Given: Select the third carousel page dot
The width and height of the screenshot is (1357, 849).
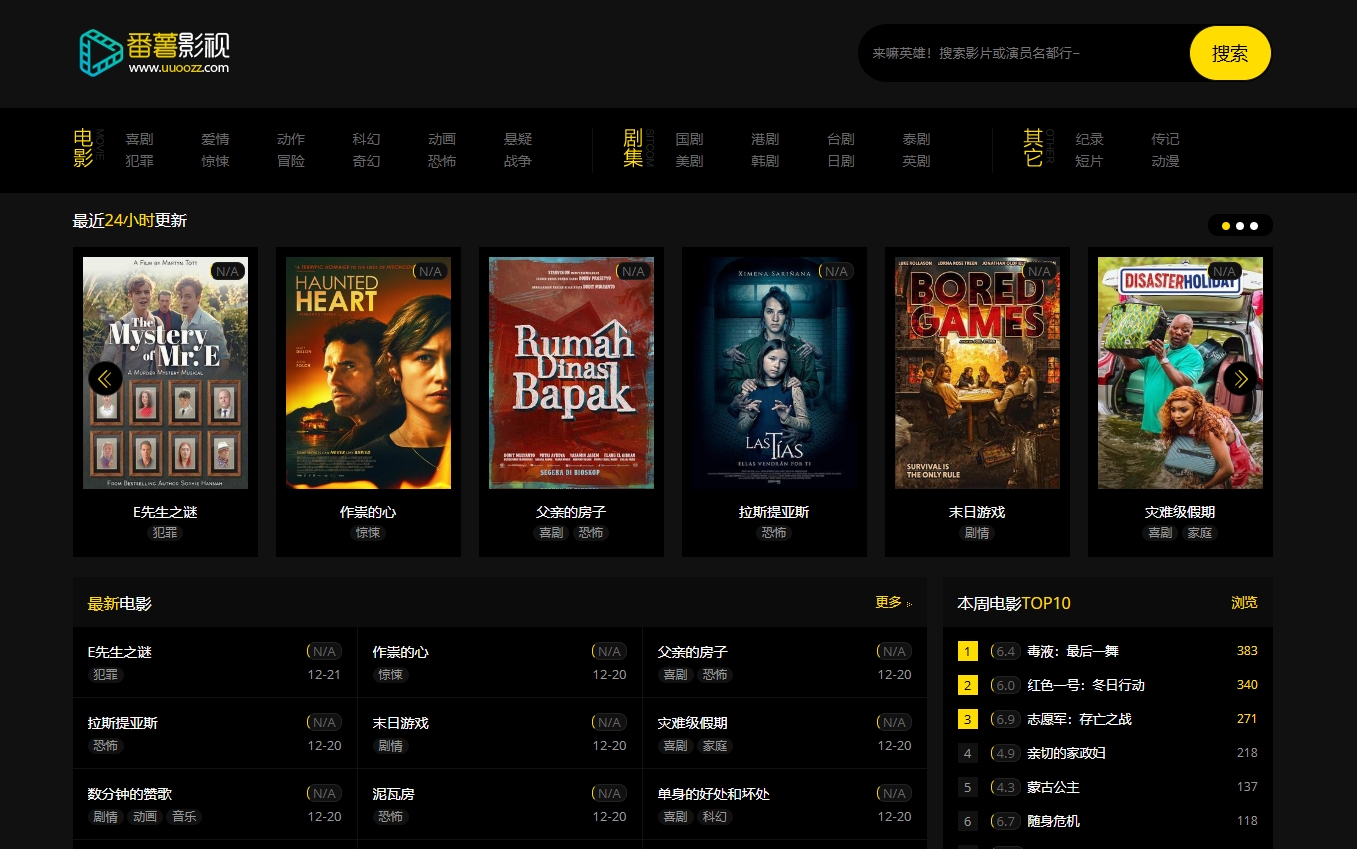Looking at the screenshot, I should pos(1254,226).
